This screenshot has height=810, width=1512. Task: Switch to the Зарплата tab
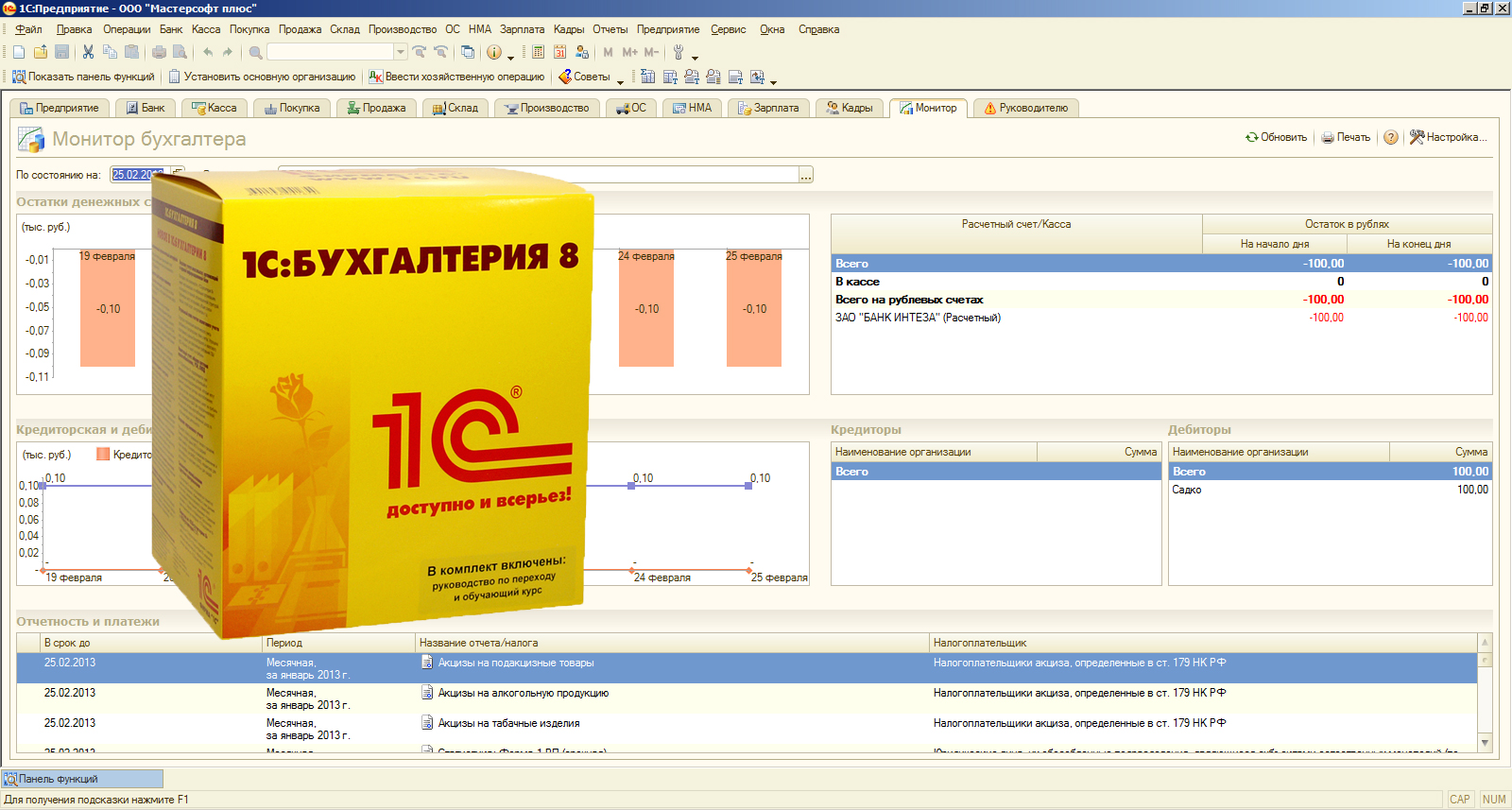click(768, 108)
